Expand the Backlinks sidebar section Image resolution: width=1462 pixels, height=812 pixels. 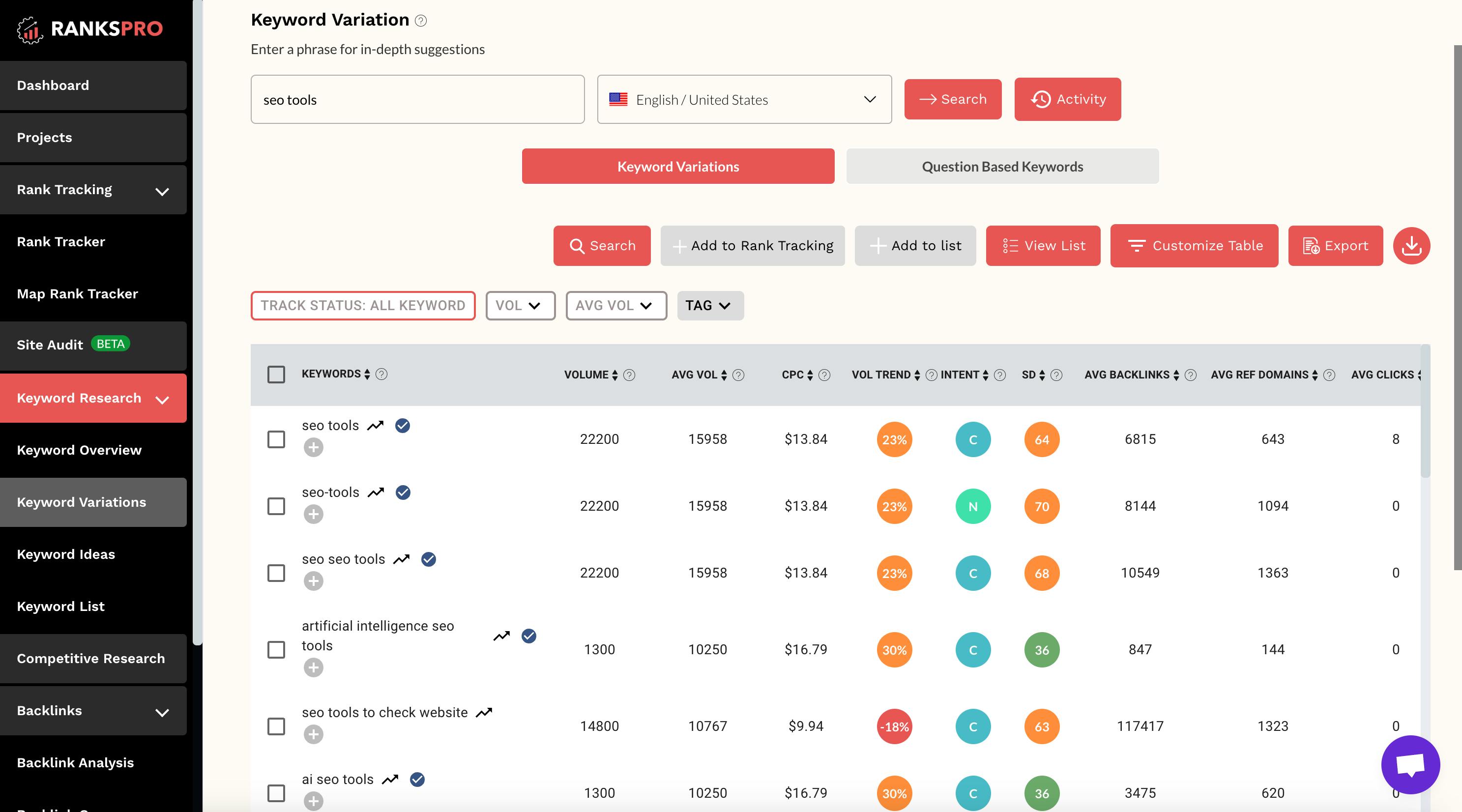(93, 711)
